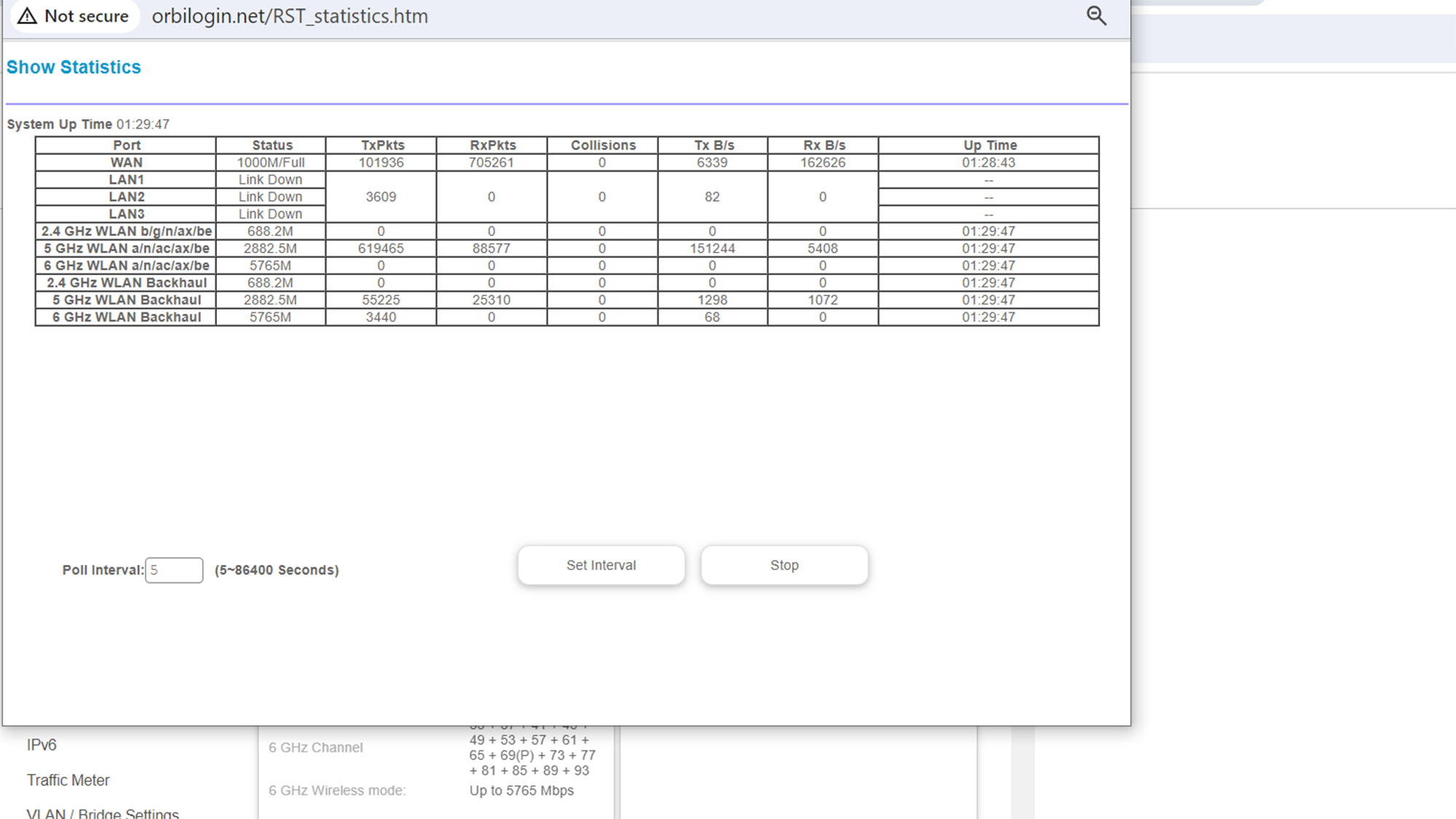The image size is (1456, 819).
Task: Click the magnifier zoom icon in address bar
Action: coord(1096,16)
